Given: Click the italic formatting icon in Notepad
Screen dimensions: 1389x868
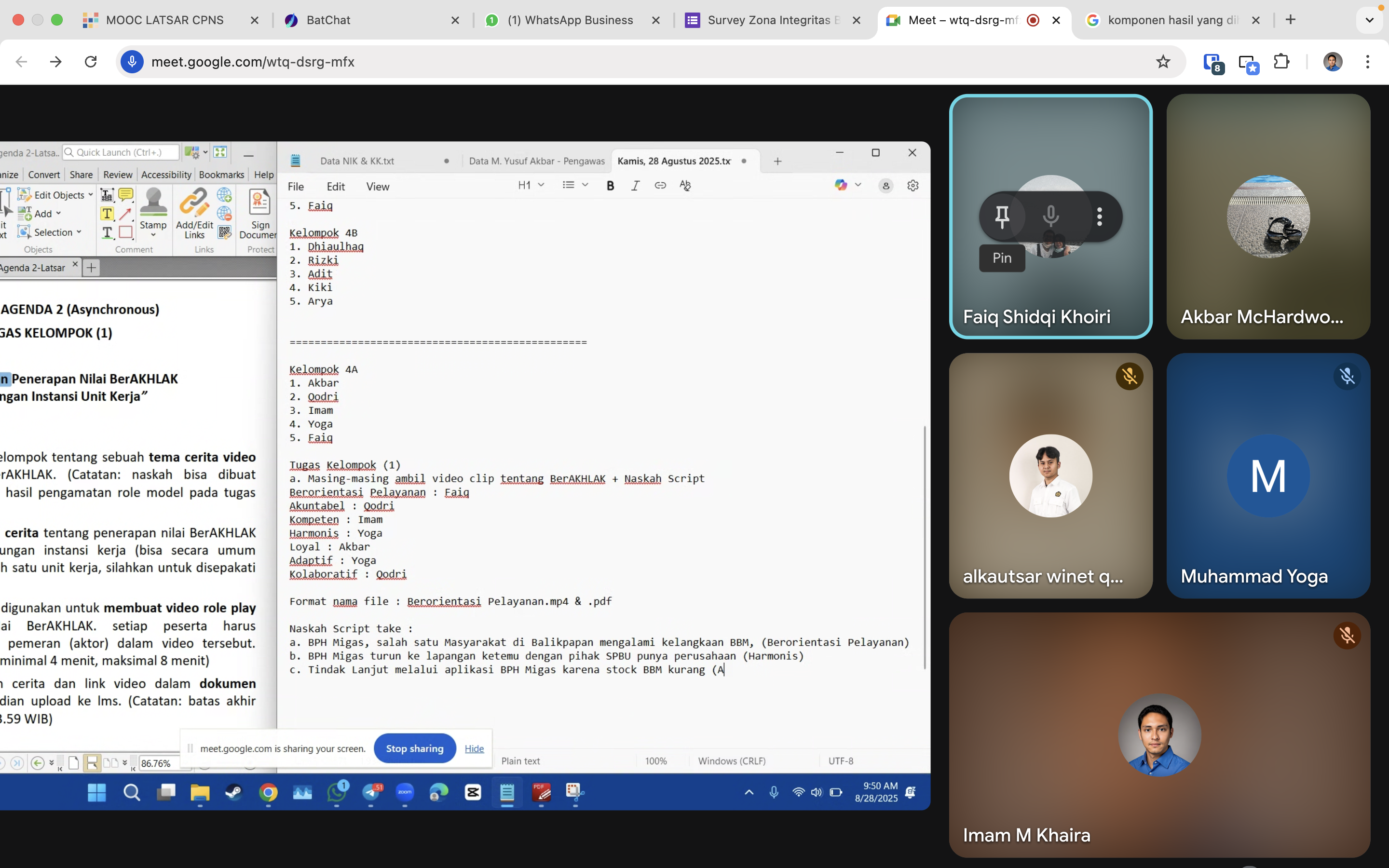Looking at the screenshot, I should click(x=635, y=186).
